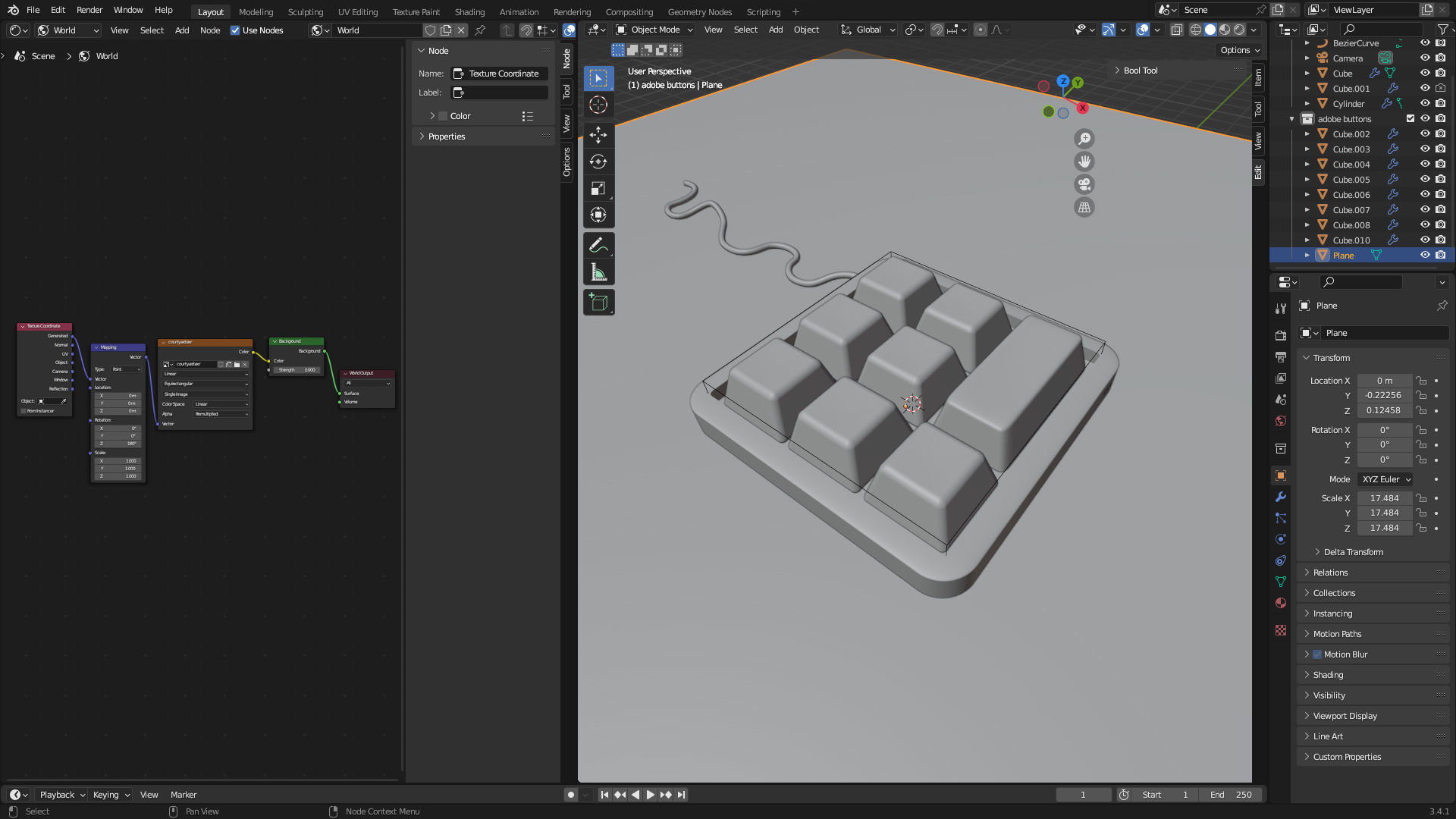This screenshot has height=819, width=1456.
Task: Switch to the Shading workspace tab
Action: [469, 11]
